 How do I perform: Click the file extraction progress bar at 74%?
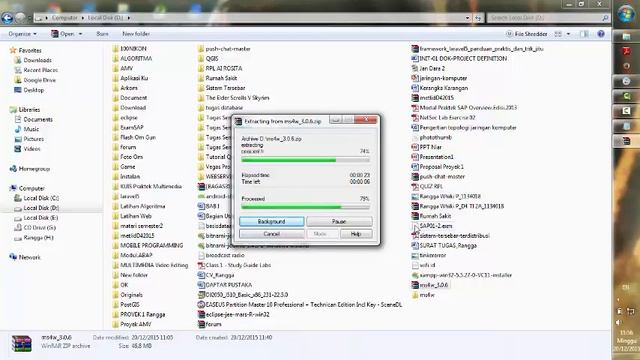click(305, 160)
